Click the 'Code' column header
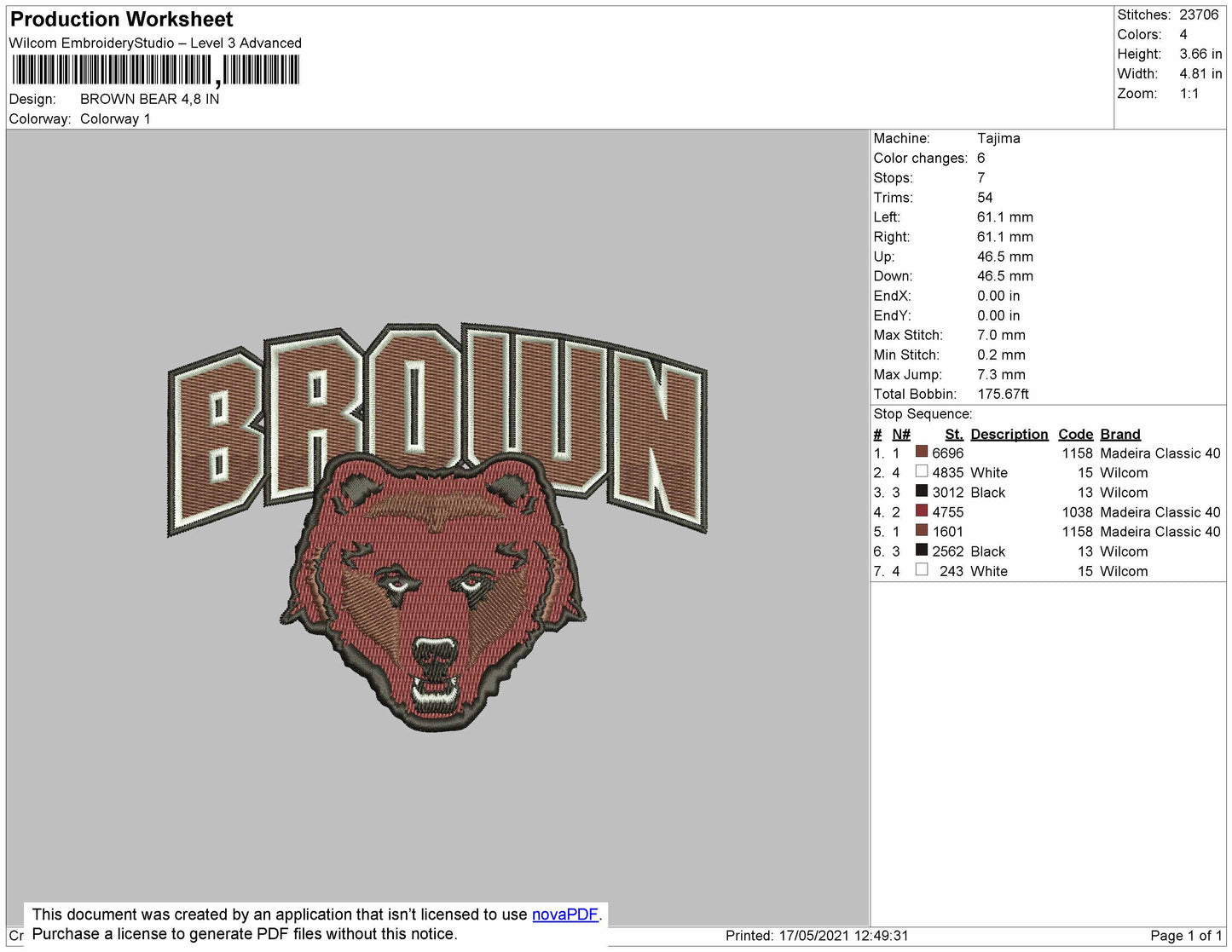Viewport: 1232px width, 952px height. coord(1076,434)
